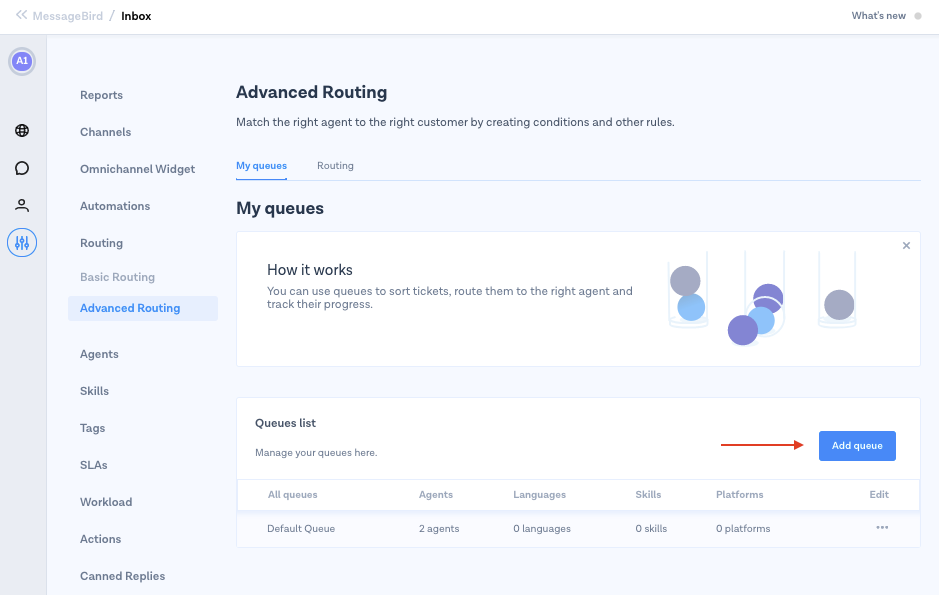The height and width of the screenshot is (595, 939).
Task: Open Reports in settings menu
Action: [x=101, y=95]
